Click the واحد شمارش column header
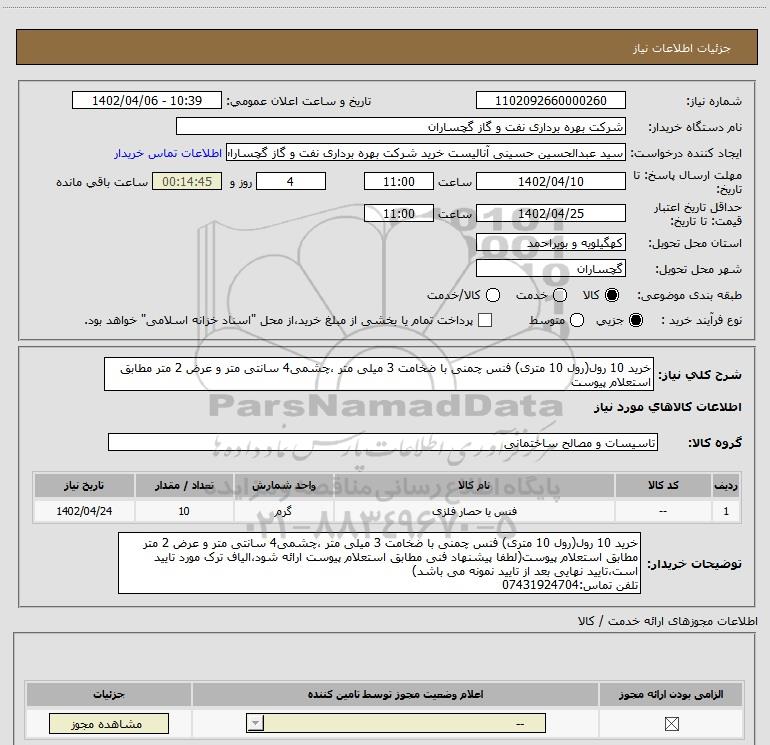 (x=283, y=485)
